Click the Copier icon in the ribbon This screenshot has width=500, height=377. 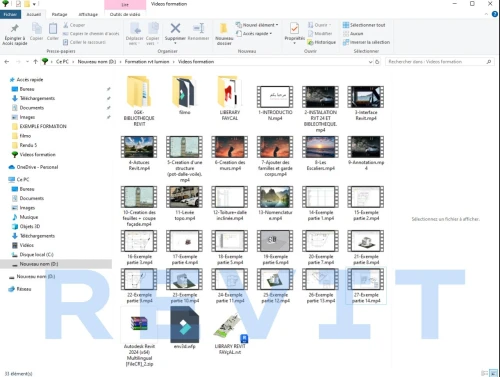36,29
